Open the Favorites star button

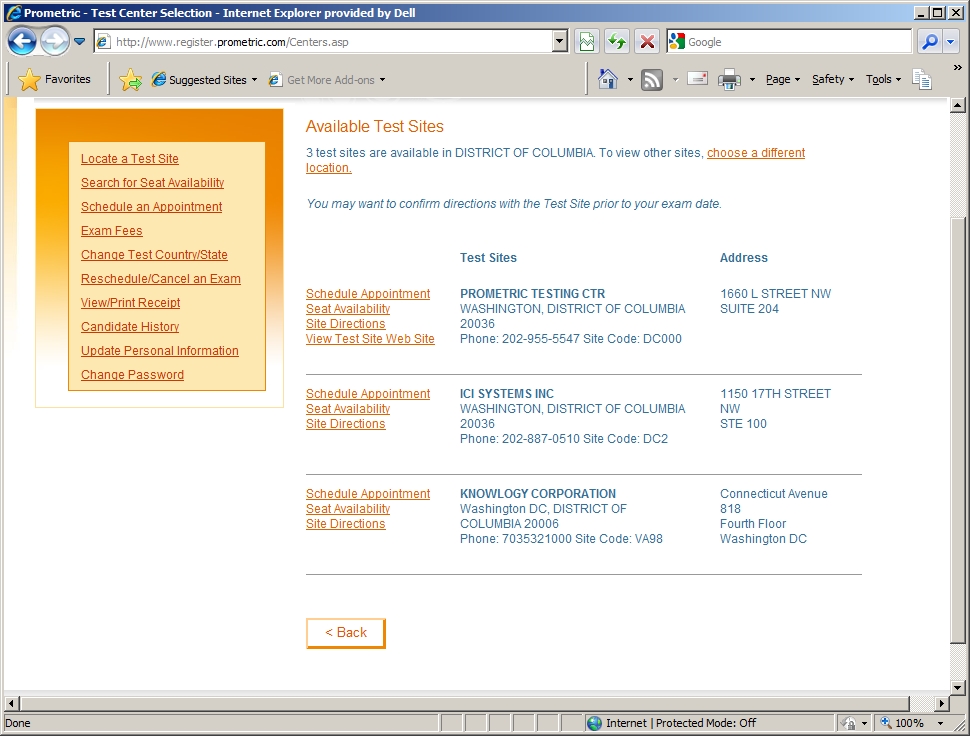point(54,79)
